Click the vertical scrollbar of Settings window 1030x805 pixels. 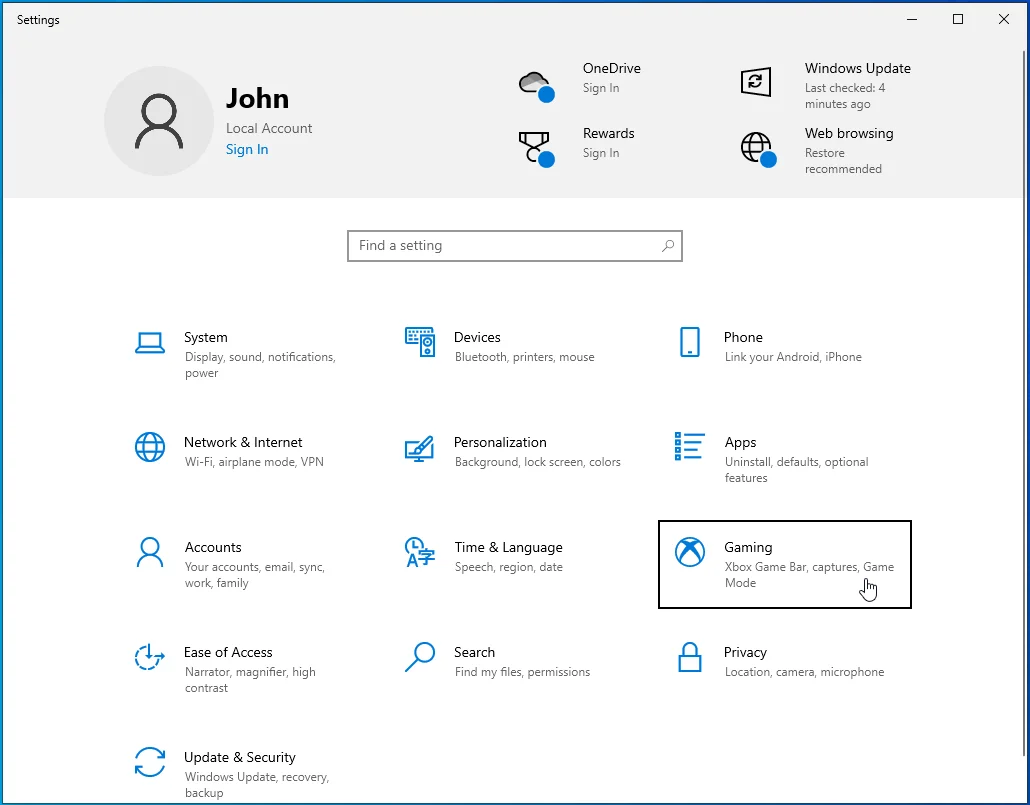pyautogui.click(x=1025, y=402)
